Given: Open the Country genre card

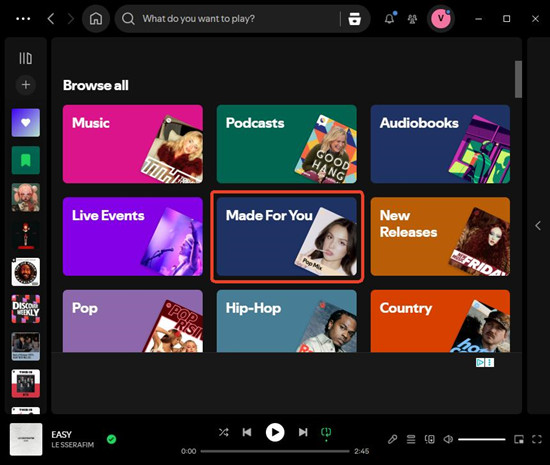Looking at the screenshot, I should [440, 321].
